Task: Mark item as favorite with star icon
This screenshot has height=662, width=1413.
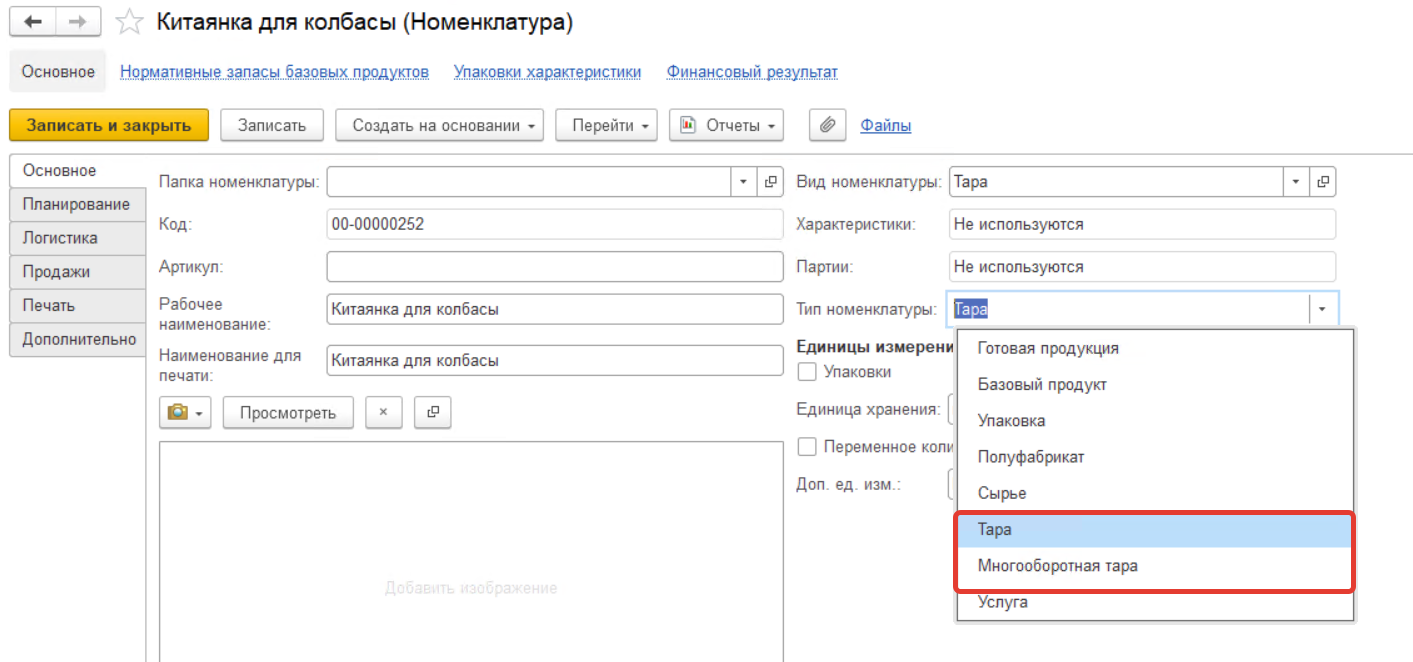Action: 129,23
